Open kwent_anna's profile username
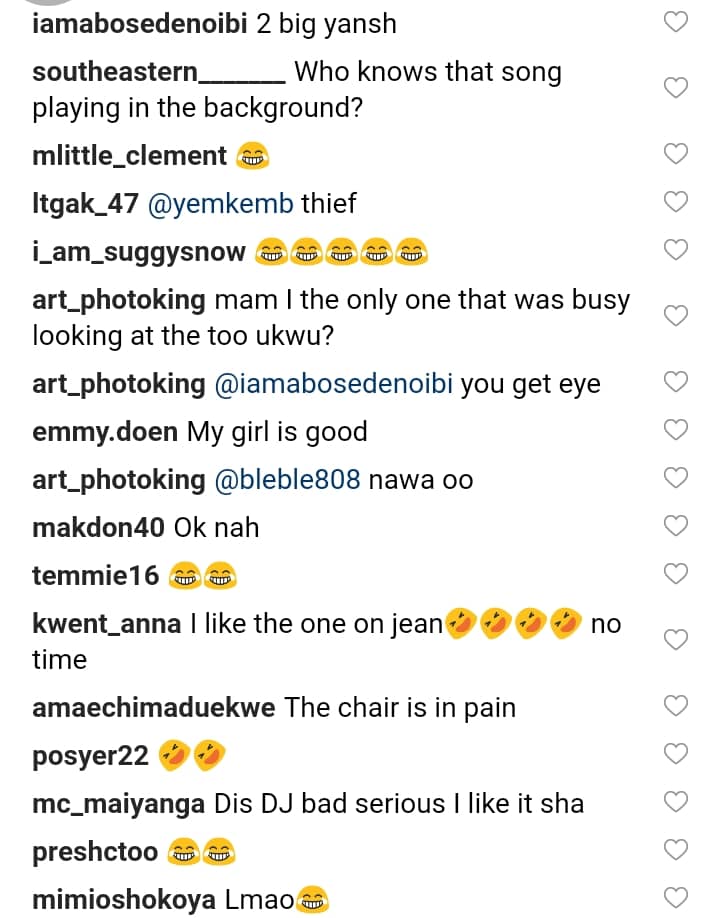720x918 pixels. (x=107, y=625)
